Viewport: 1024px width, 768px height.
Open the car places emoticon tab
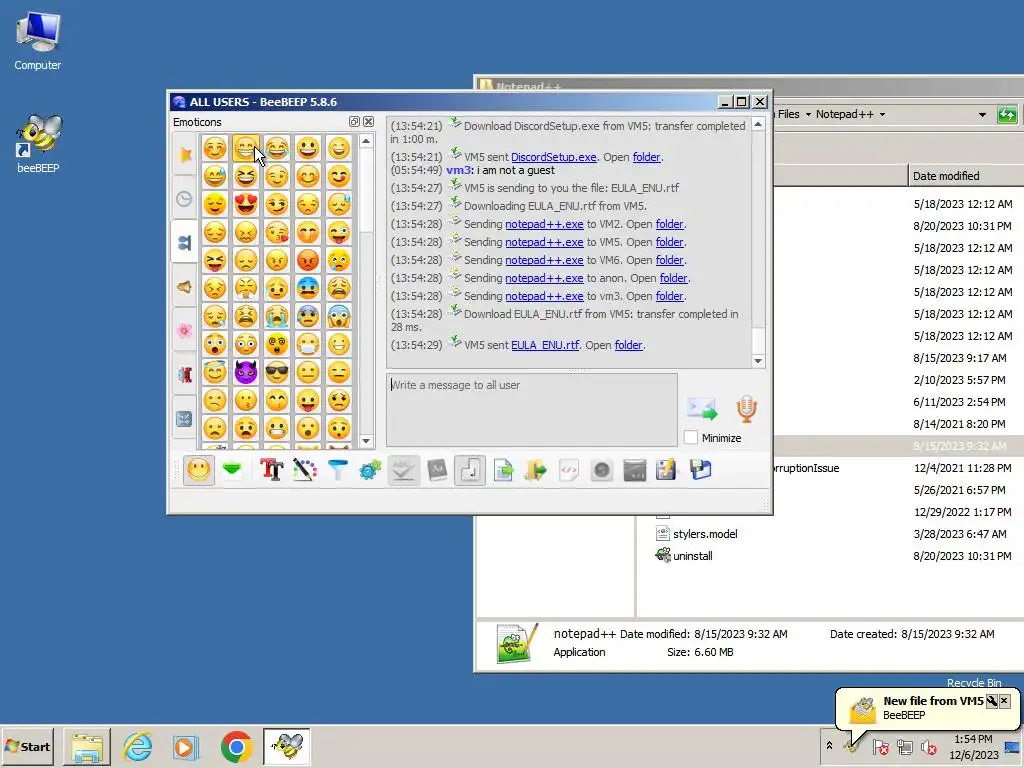pos(185,374)
